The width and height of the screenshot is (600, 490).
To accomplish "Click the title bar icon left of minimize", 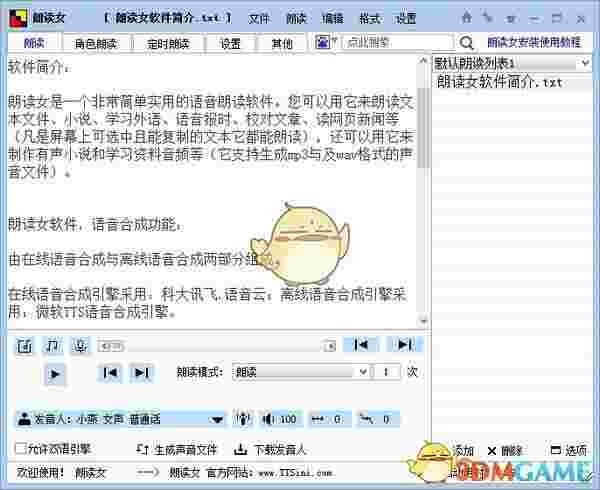I will pyautogui.click(x=512, y=18).
